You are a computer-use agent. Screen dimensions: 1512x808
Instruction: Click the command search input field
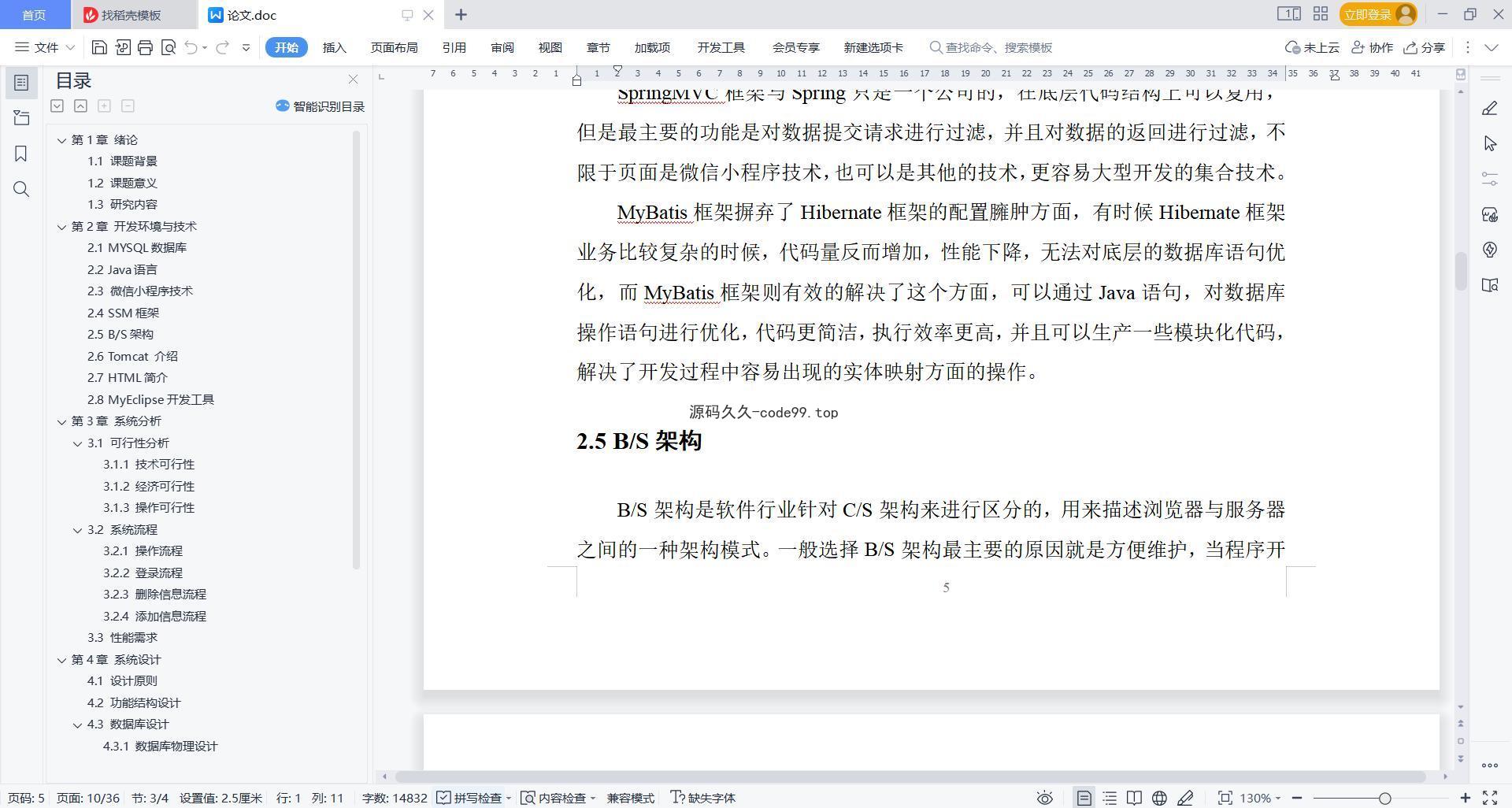tap(999, 47)
